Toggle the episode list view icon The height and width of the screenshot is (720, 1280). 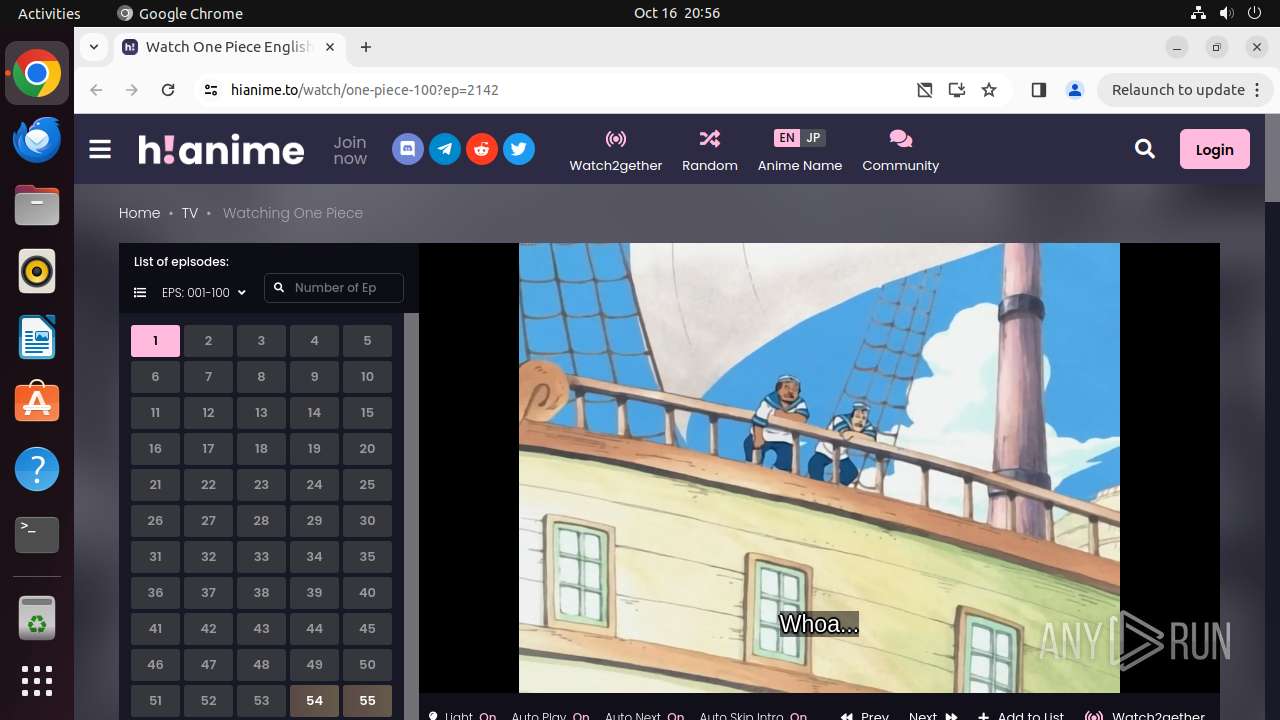[x=140, y=293]
